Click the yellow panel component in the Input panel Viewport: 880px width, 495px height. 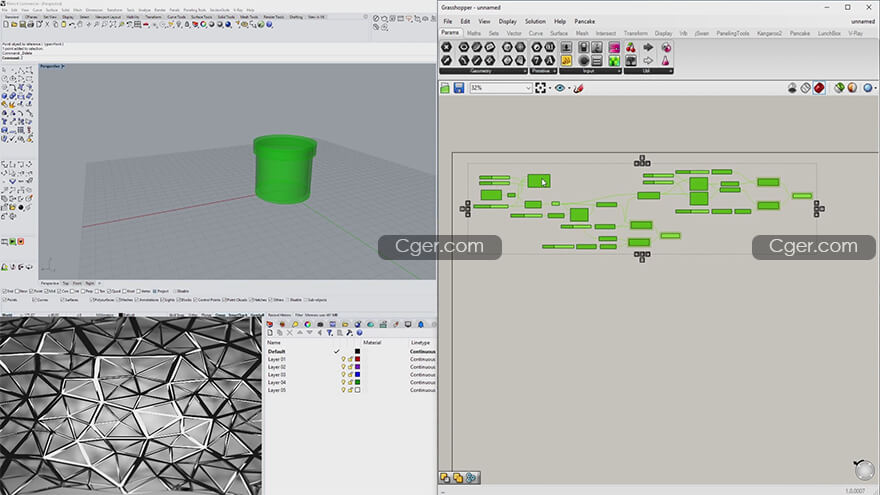[566, 61]
